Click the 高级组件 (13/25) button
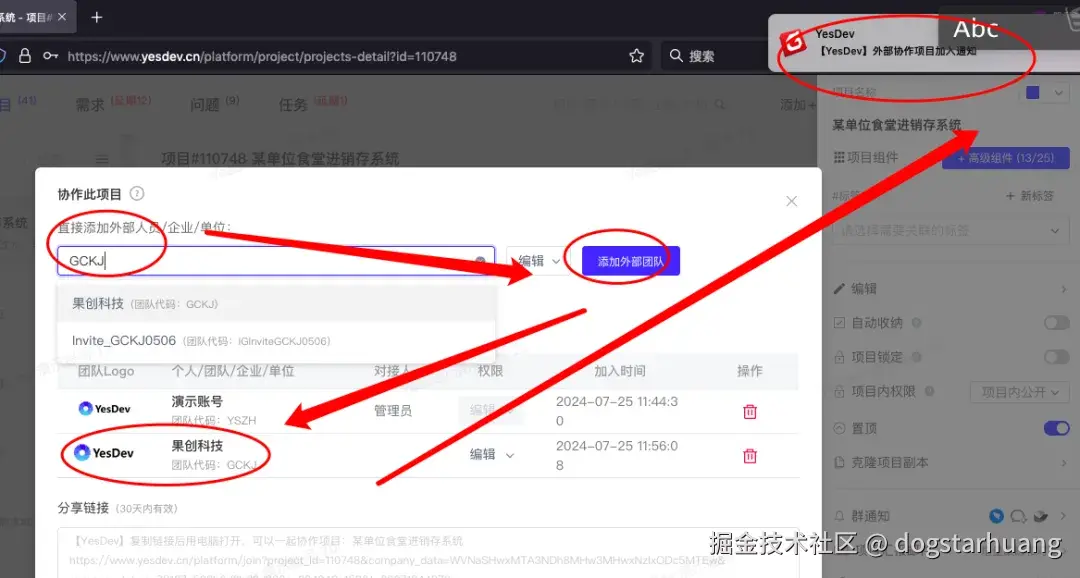 tap(1005, 157)
